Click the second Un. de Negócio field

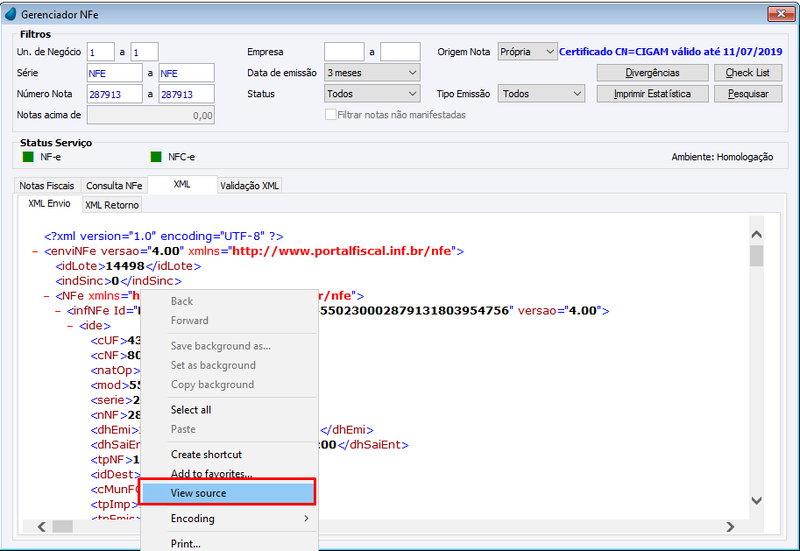pos(144,52)
